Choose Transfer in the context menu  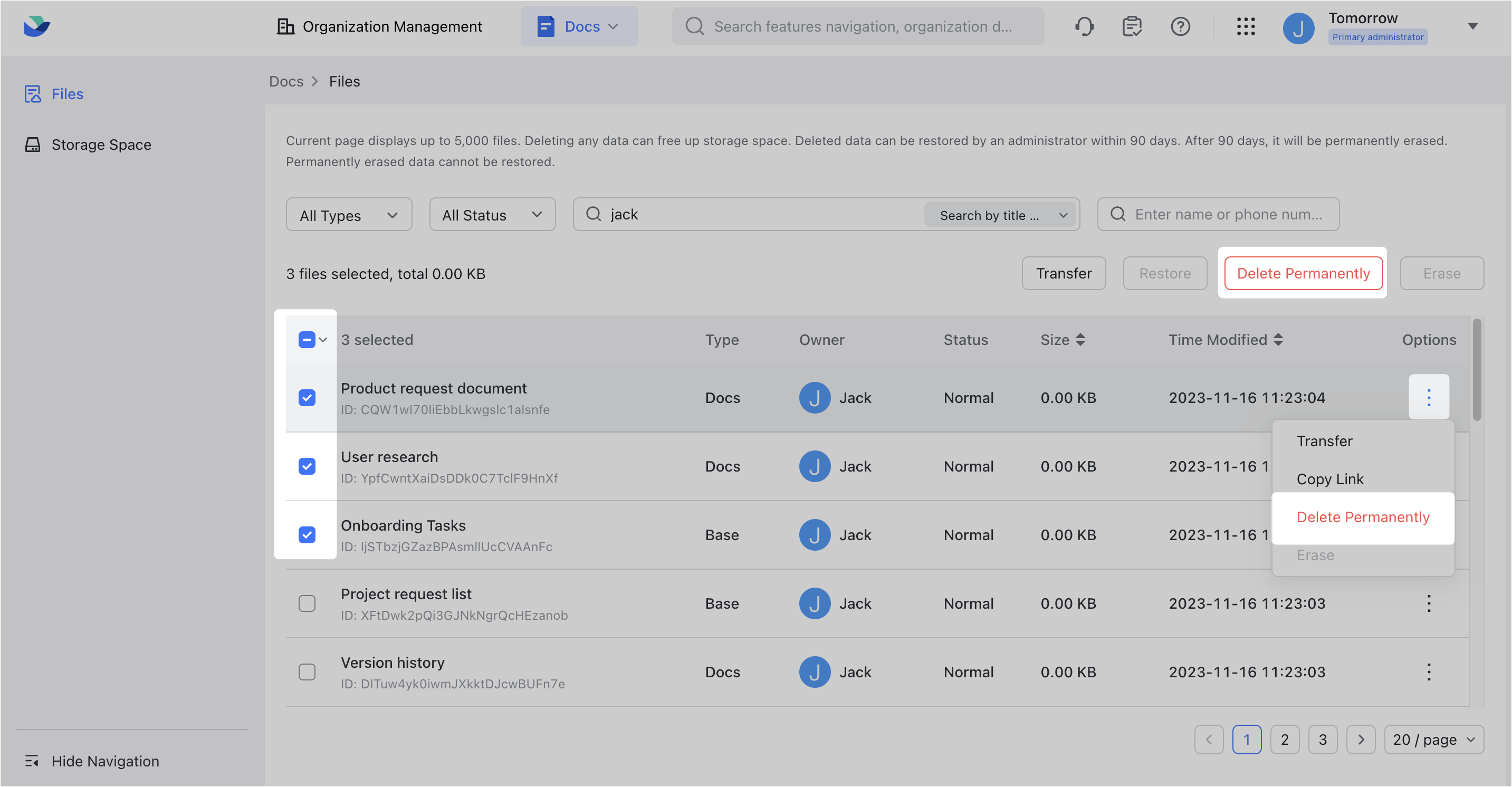tap(1363, 442)
